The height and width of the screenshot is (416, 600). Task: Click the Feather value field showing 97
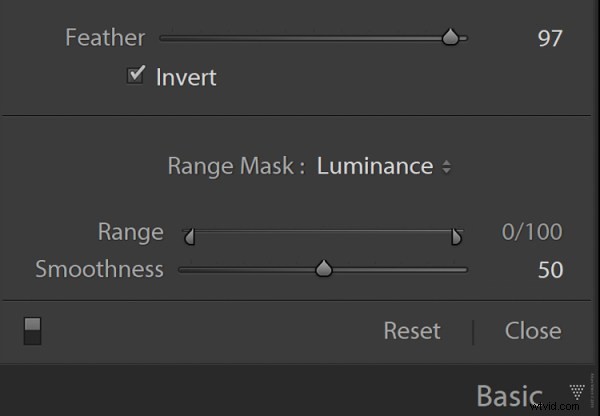pyautogui.click(x=549, y=39)
